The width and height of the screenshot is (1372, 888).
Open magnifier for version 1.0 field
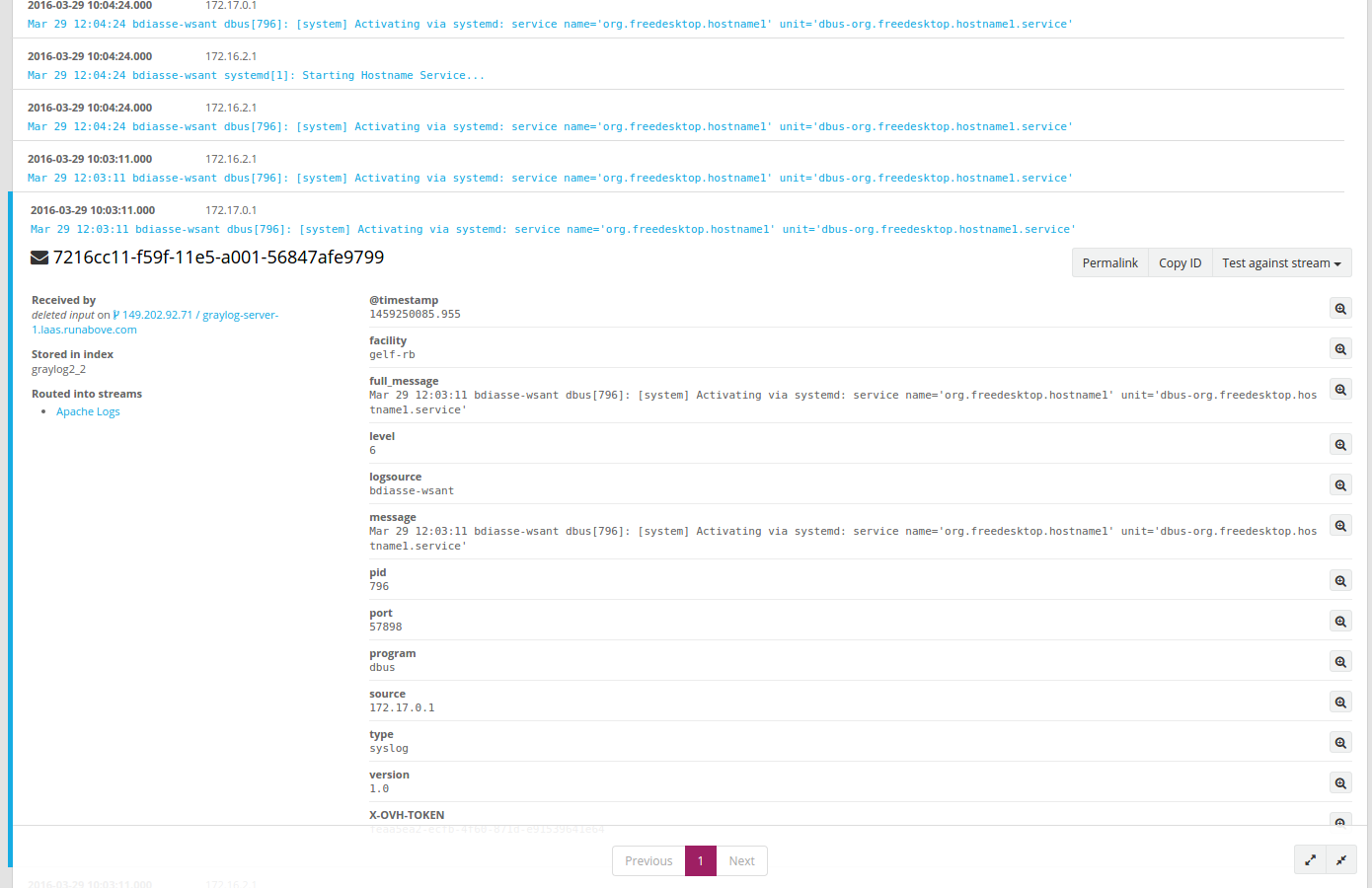coord(1339,781)
